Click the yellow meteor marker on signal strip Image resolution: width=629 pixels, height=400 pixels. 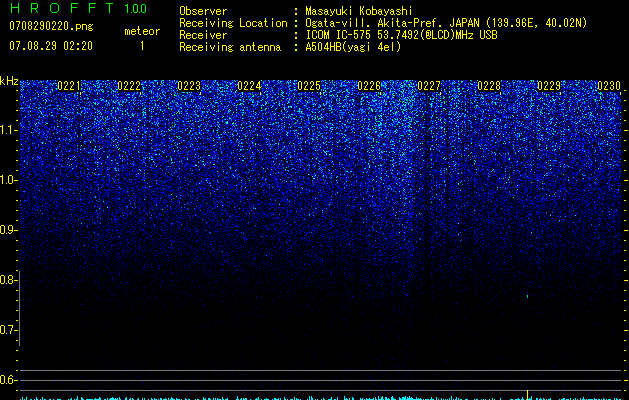[x=528, y=394]
